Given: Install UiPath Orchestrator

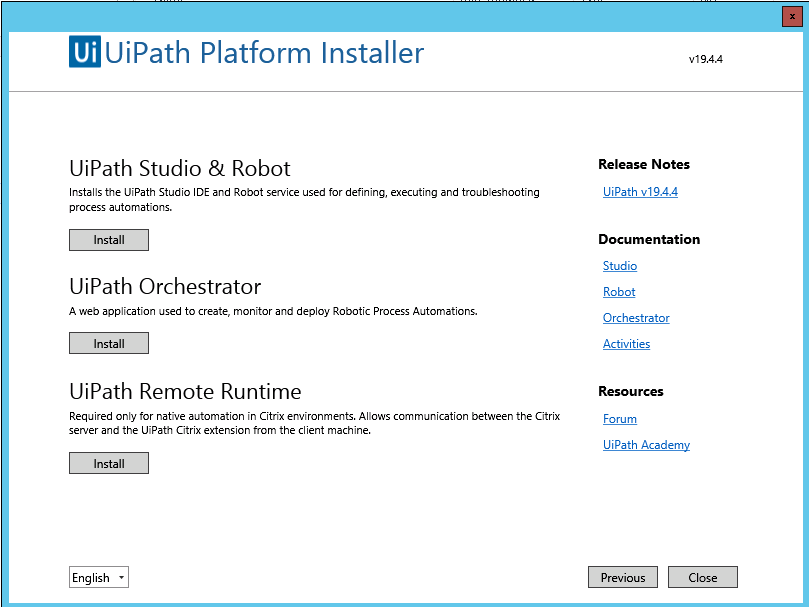Looking at the screenshot, I should tap(109, 344).
